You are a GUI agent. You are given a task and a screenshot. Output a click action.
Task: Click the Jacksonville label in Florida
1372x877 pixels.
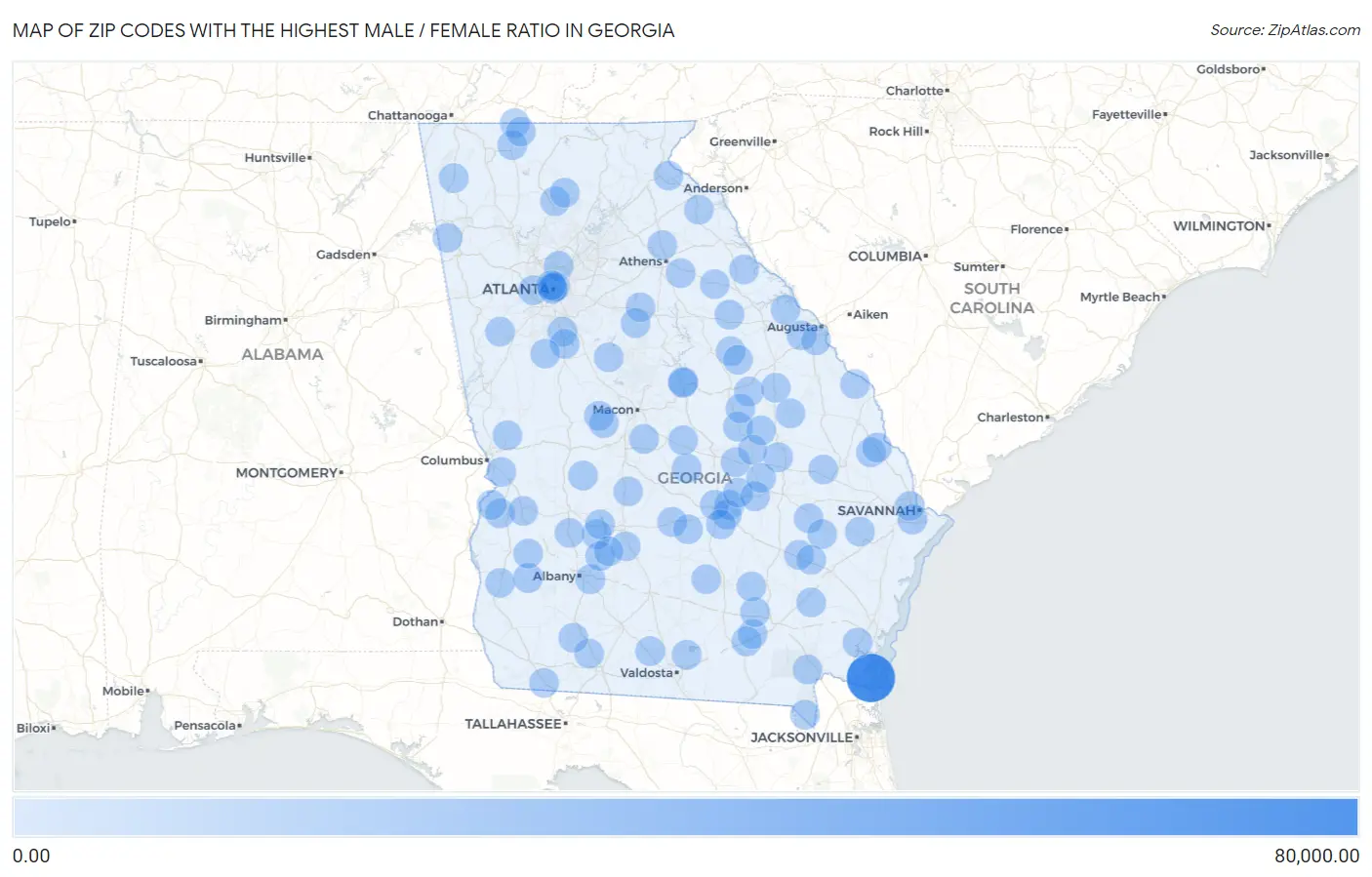[x=801, y=737]
